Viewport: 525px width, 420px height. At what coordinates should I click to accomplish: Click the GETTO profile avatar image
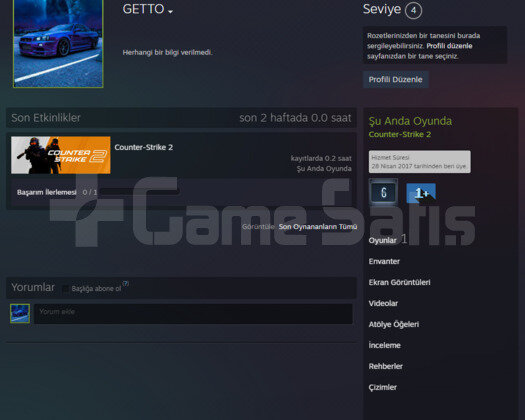click(x=58, y=44)
